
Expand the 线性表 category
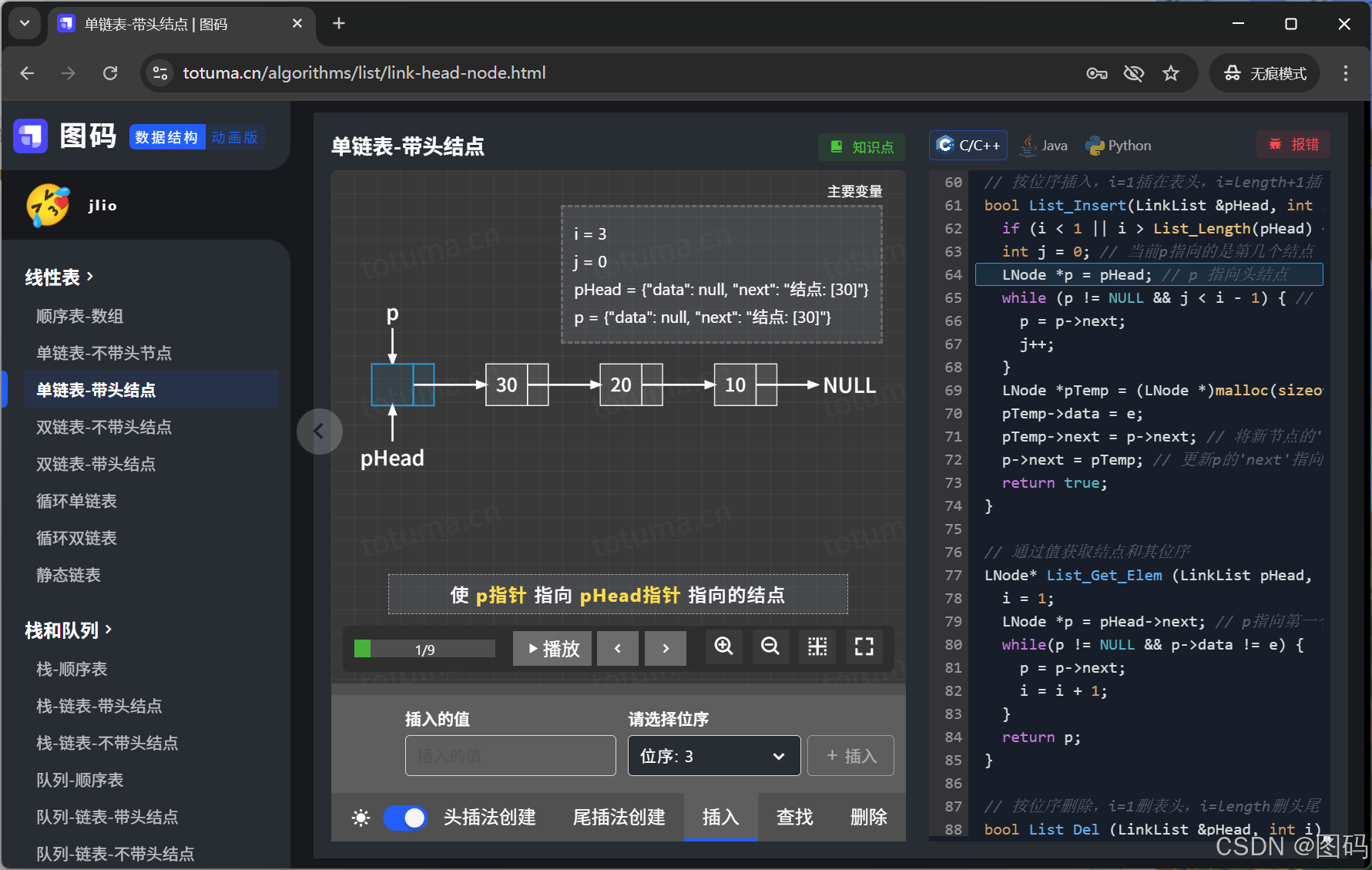pyautogui.click(x=59, y=277)
